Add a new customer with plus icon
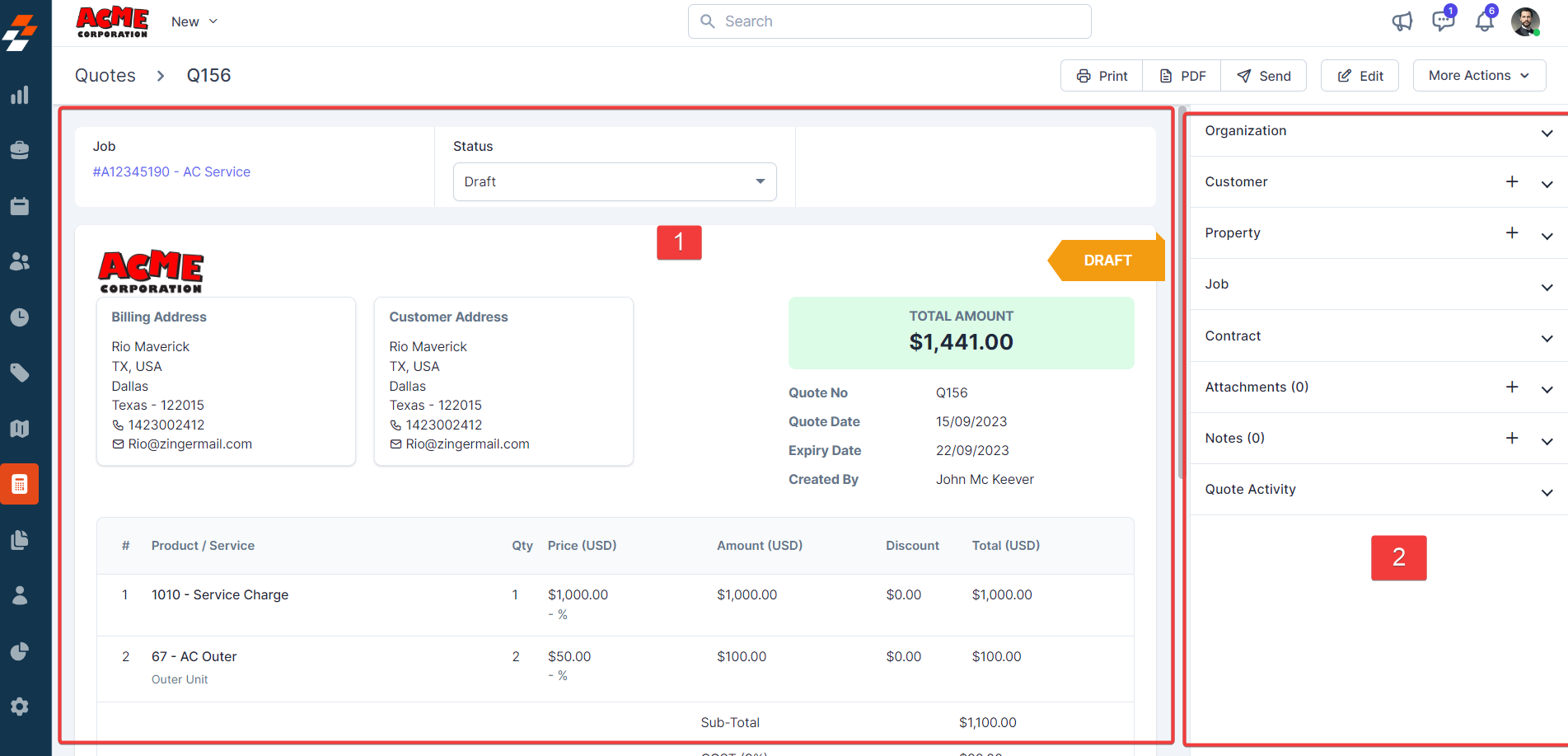 (1512, 182)
